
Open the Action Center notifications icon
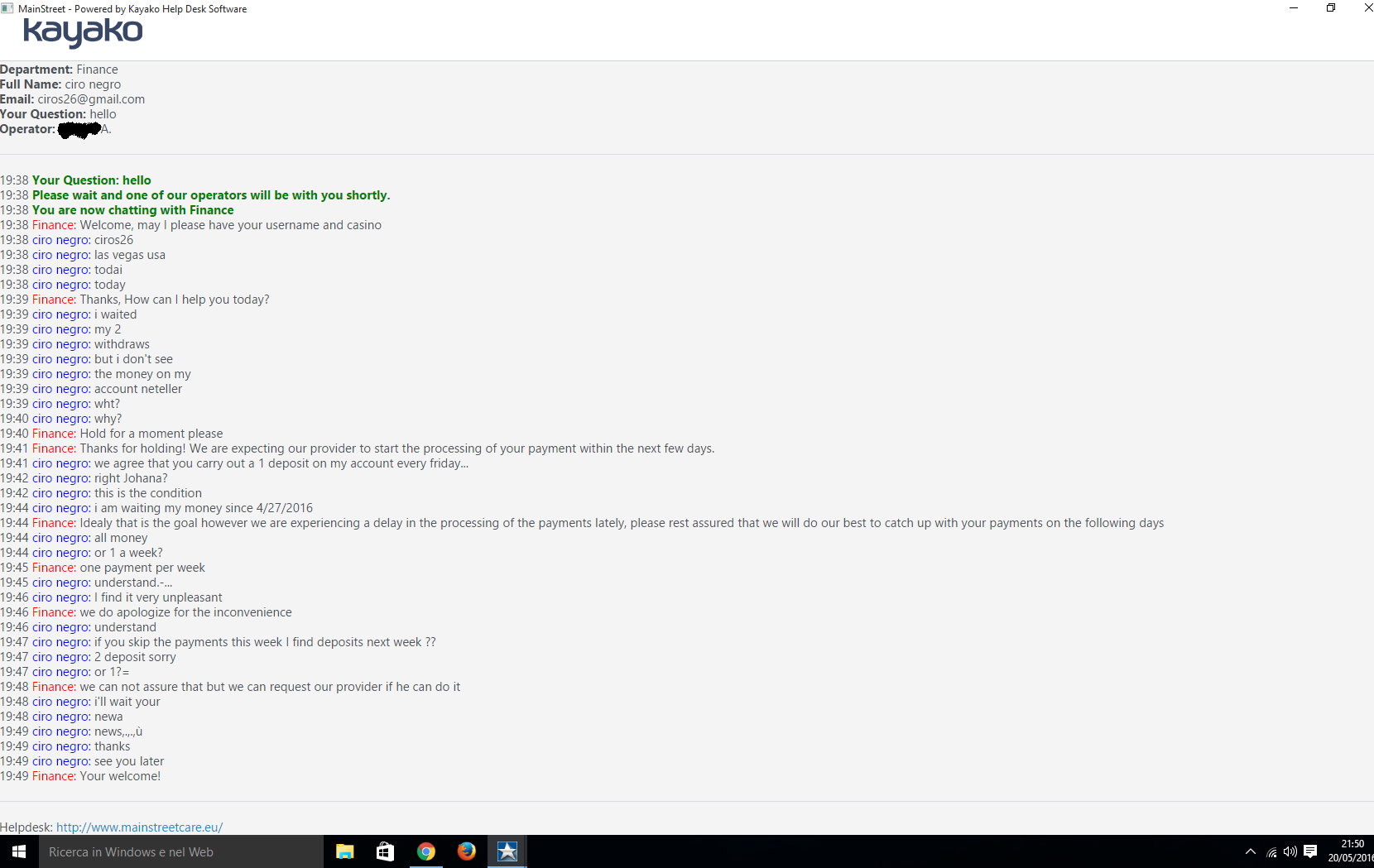pyautogui.click(x=1310, y=851)
